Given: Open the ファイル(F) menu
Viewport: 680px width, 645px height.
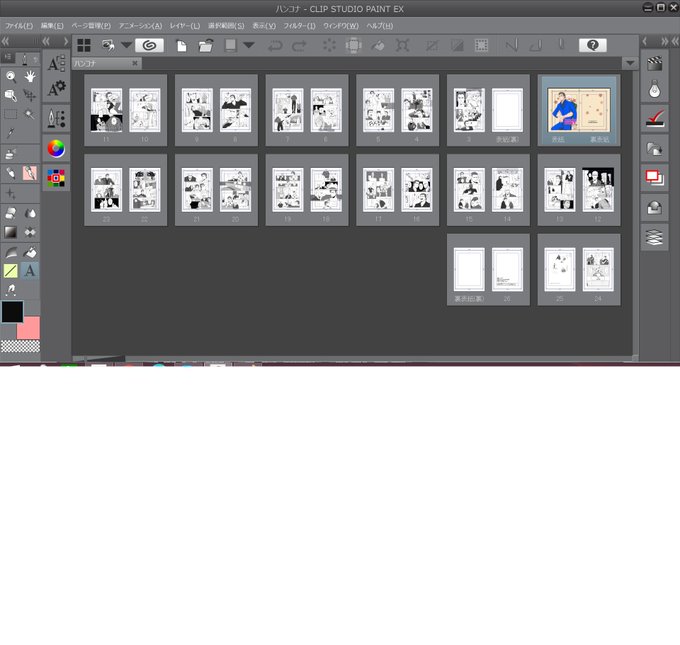Looking at the screenshot, I should coord(19,26).
